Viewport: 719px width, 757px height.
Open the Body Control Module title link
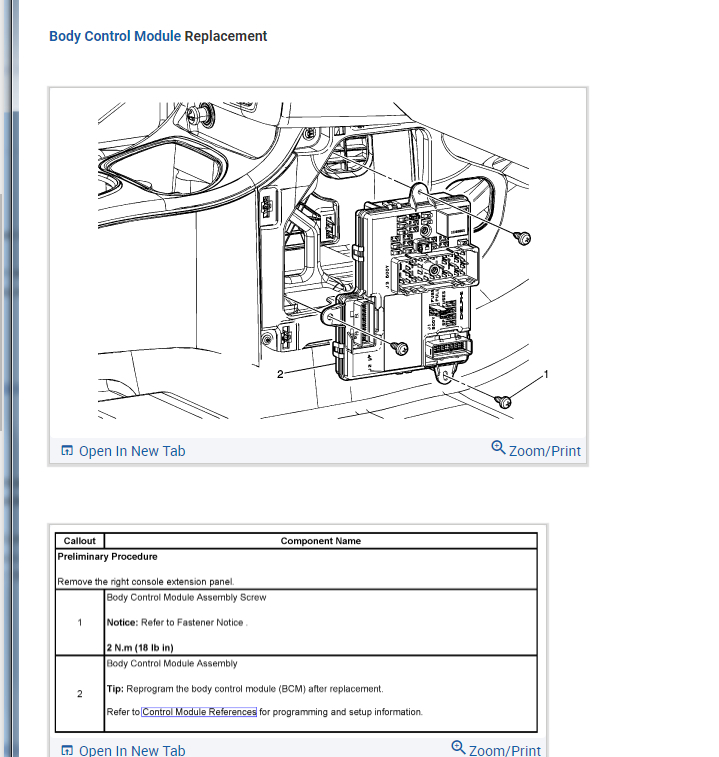[115, 36]
